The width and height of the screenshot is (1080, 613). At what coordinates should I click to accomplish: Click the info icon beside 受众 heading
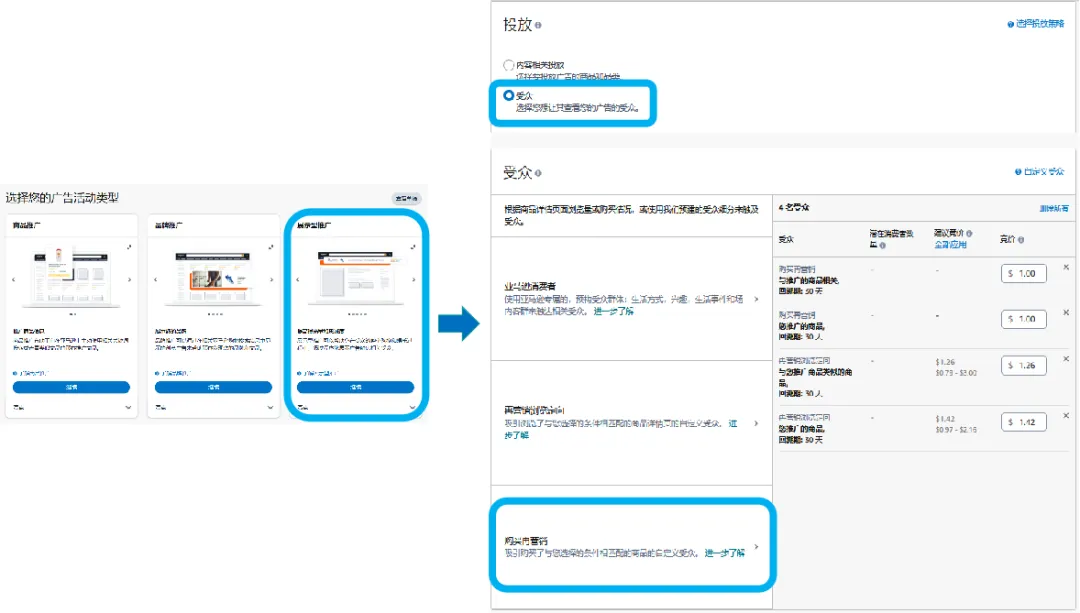point(538,174)
